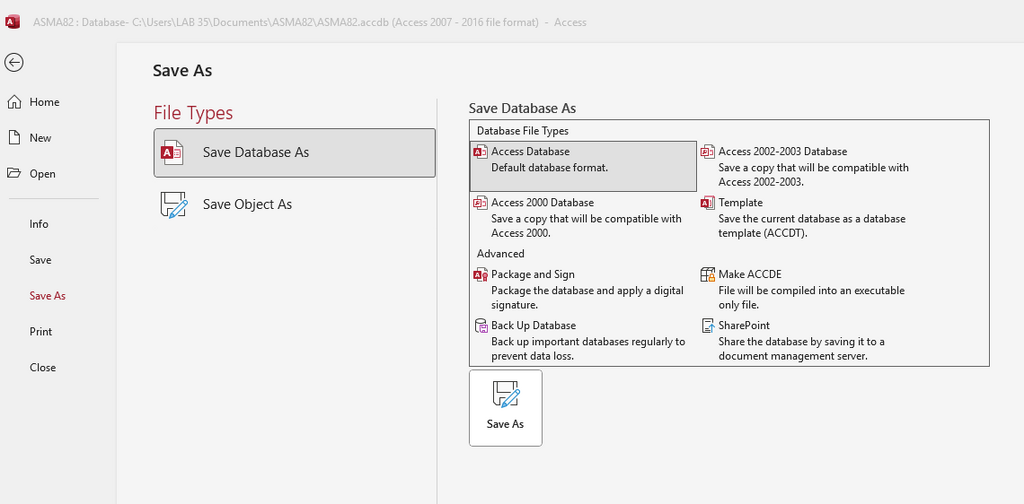Select Save Database As file type

pos(295,153)
